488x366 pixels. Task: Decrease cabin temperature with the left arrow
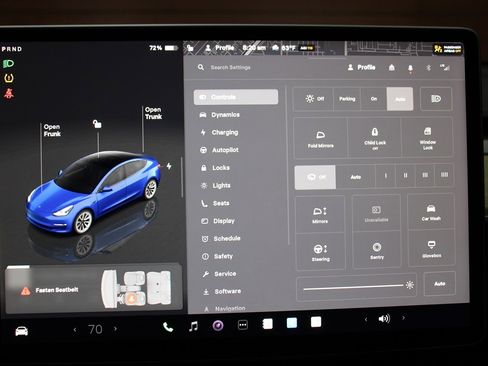pos(75,330)
